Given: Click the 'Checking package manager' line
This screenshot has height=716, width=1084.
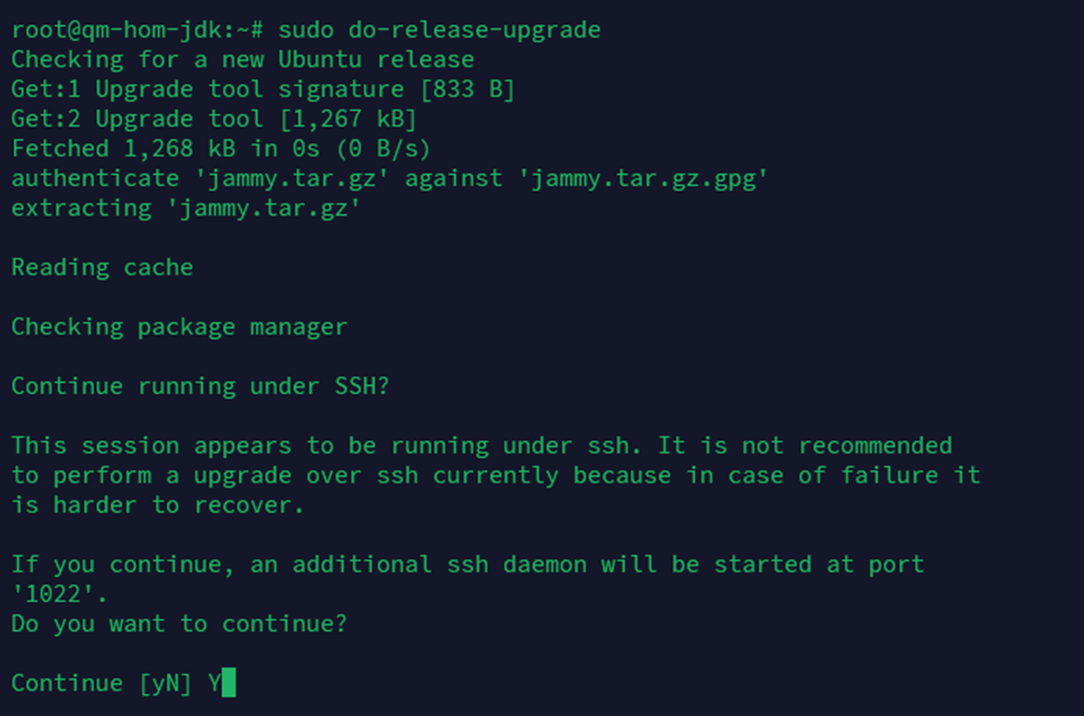Looking at the screenshot, I should pos(179,327).
